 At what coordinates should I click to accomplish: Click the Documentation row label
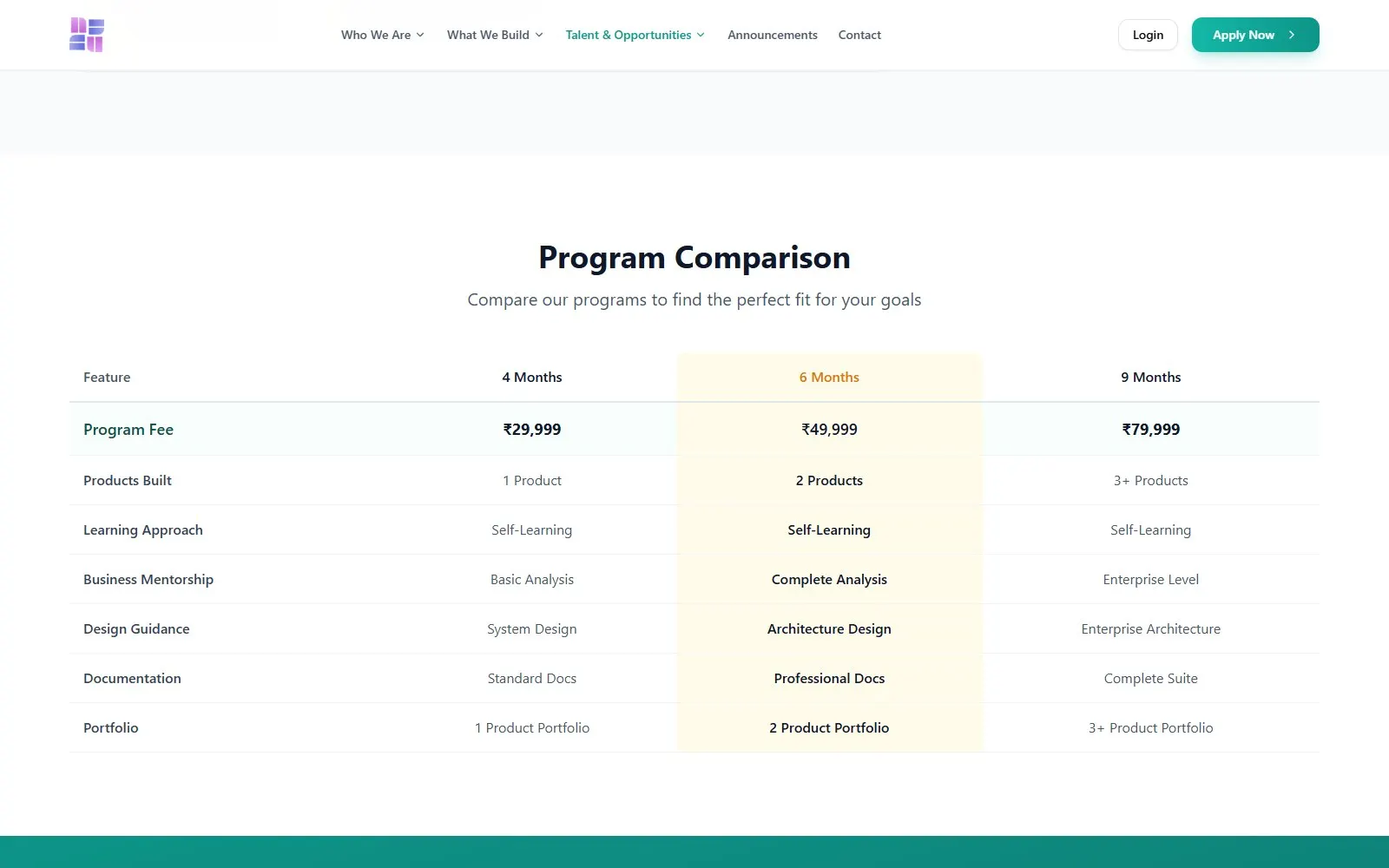132,678
